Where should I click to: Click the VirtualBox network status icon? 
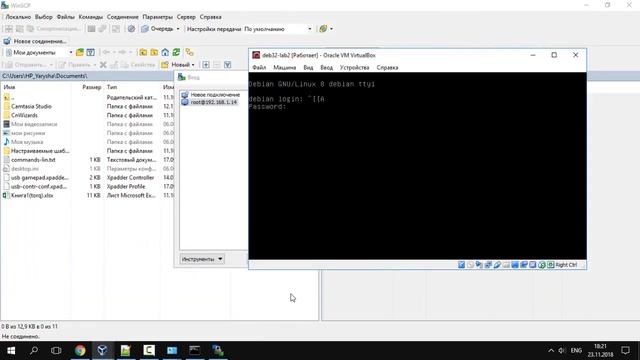pyautogui.click(x=488, y=265)
